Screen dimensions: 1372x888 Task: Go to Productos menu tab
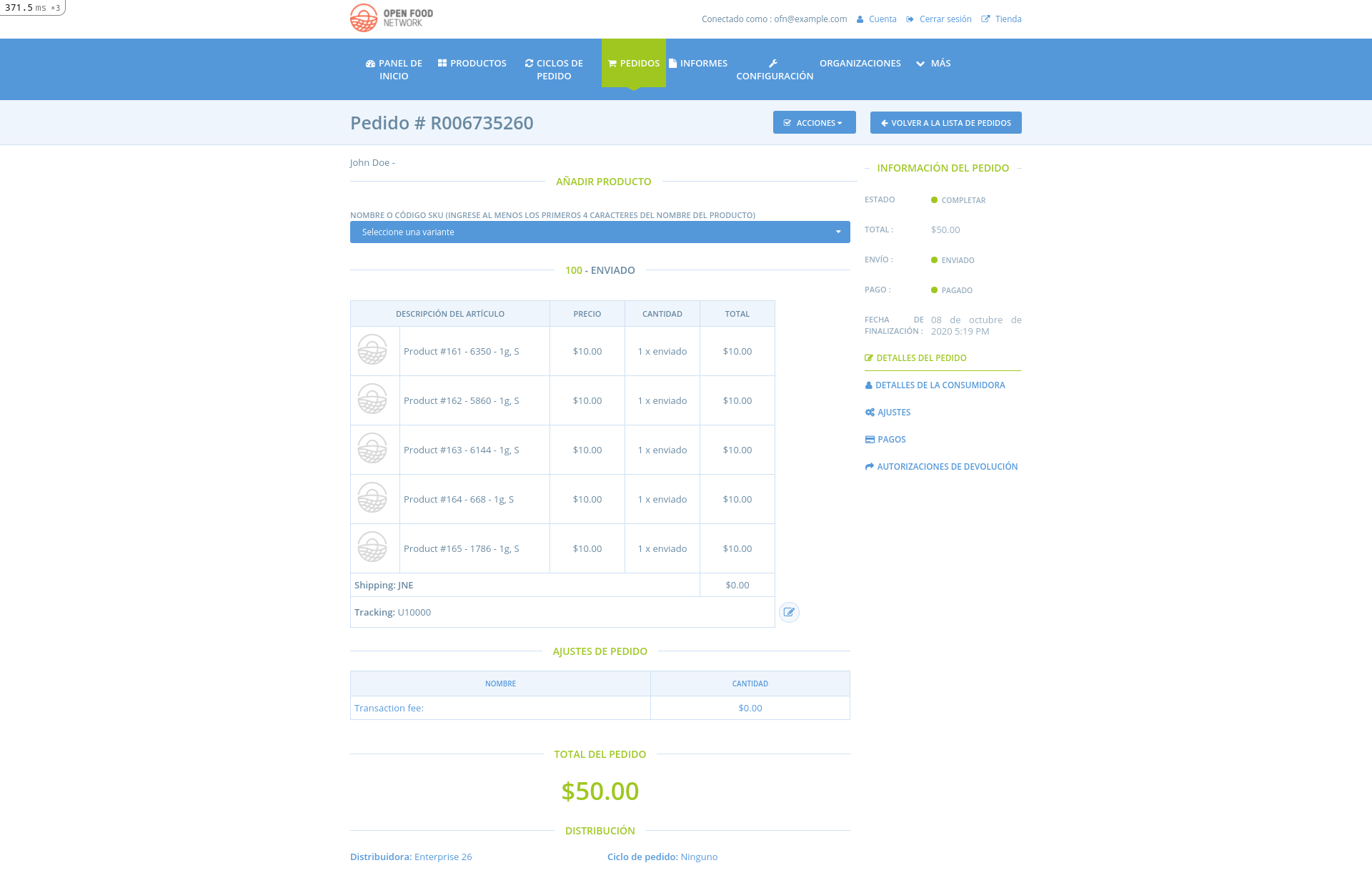tap(472, 63)
